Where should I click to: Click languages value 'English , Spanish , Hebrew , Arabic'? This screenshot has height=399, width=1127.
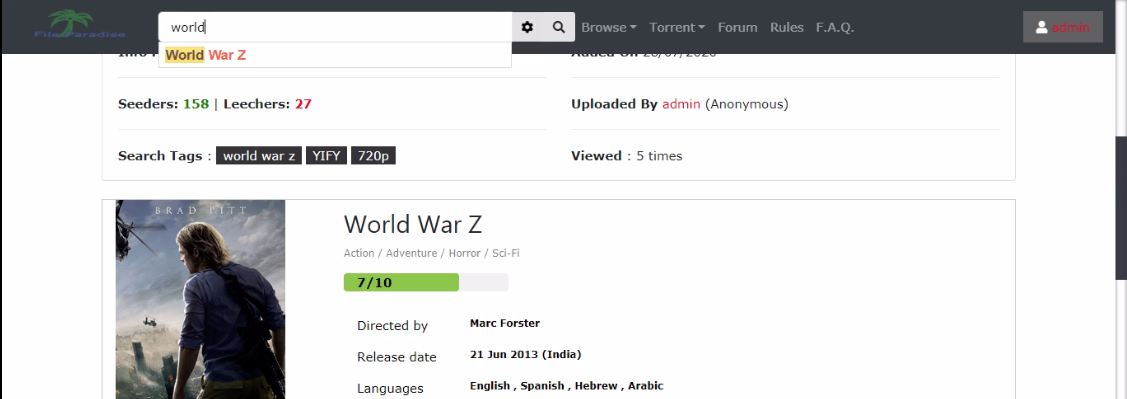coord(566,386)
